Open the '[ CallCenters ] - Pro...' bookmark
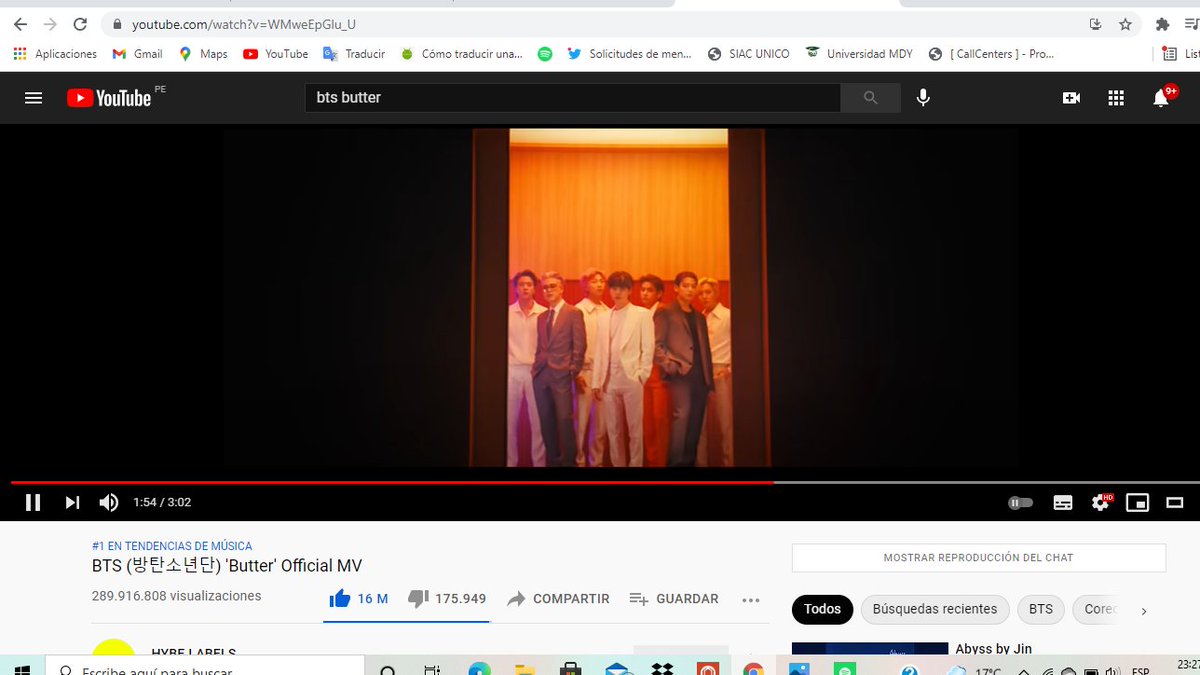 pyautogui.click(x=991, y=54)
